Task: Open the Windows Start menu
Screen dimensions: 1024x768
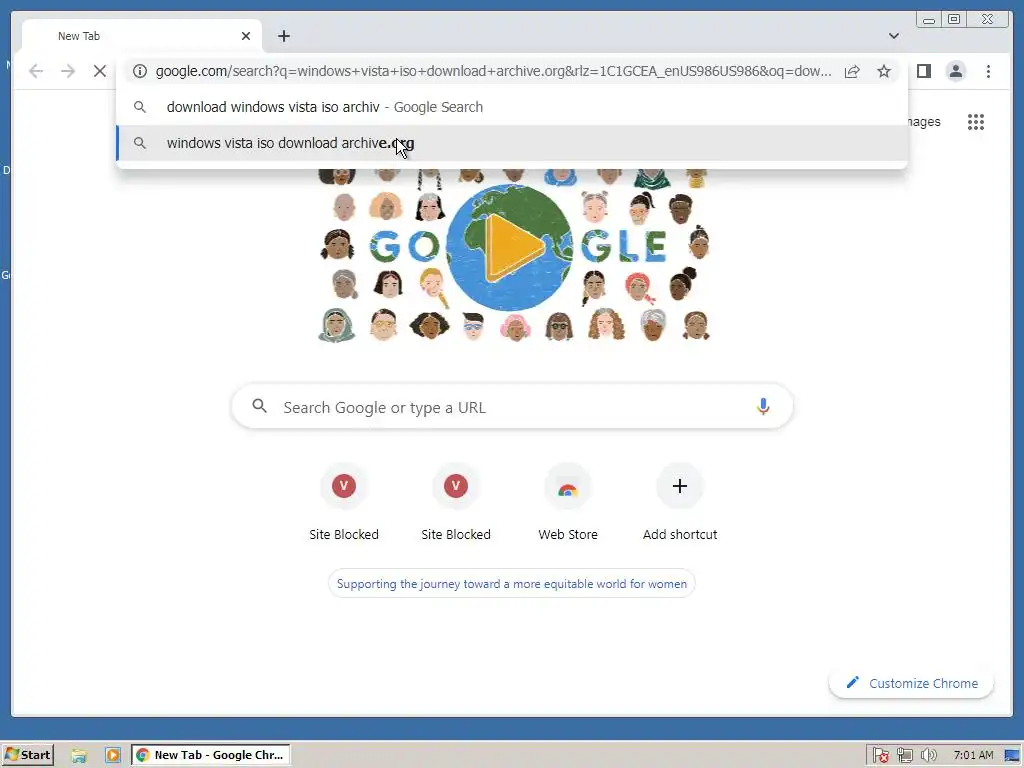Action: [28, 755]
